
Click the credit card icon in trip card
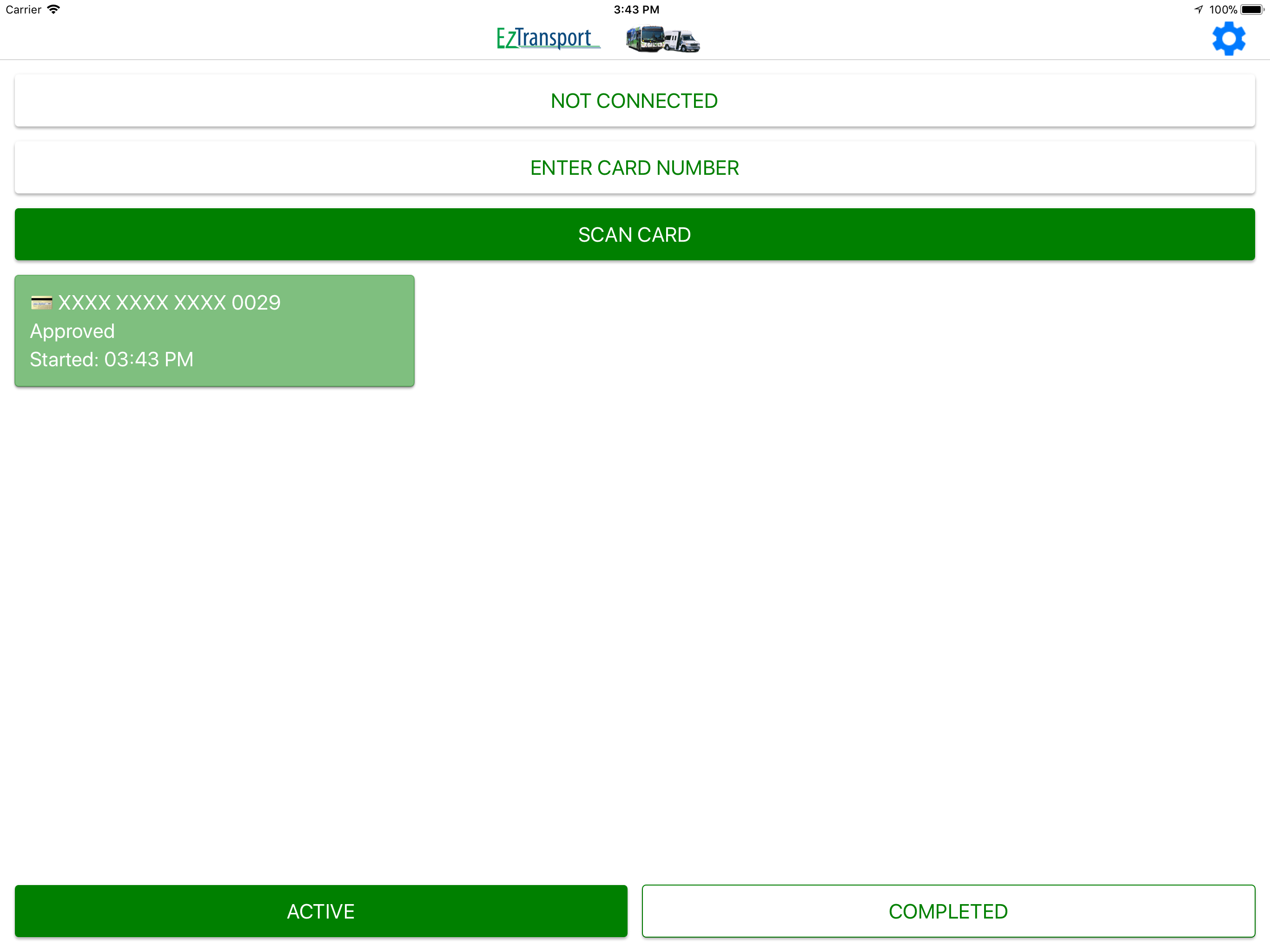click(x=41, y=303)
